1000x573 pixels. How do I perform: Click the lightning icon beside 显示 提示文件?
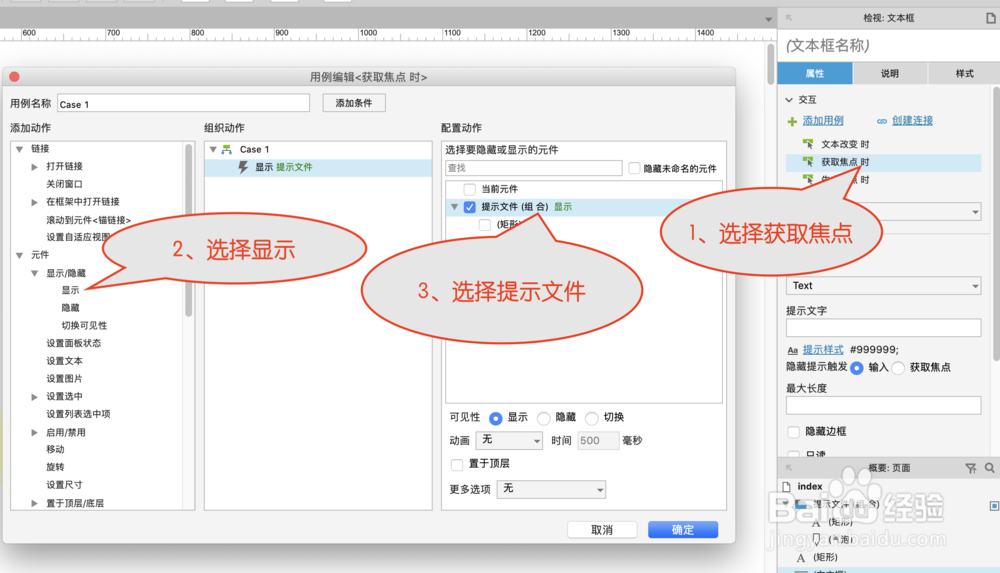243,167
